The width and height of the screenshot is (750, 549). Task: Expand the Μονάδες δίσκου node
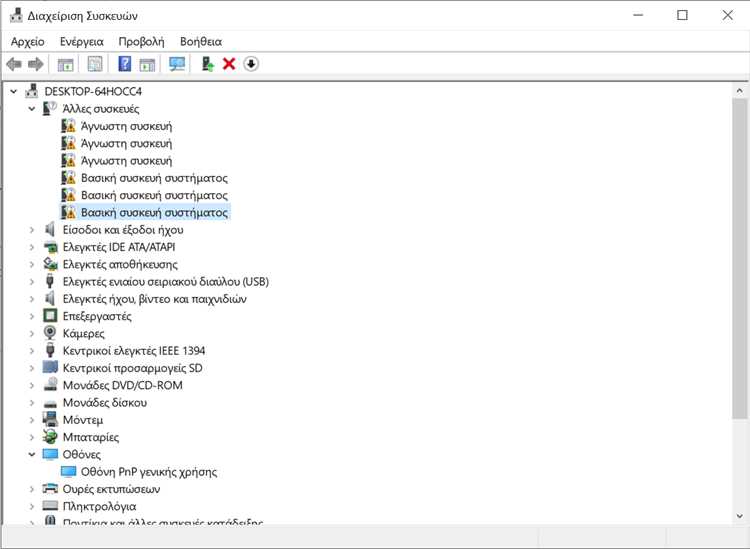32,403
